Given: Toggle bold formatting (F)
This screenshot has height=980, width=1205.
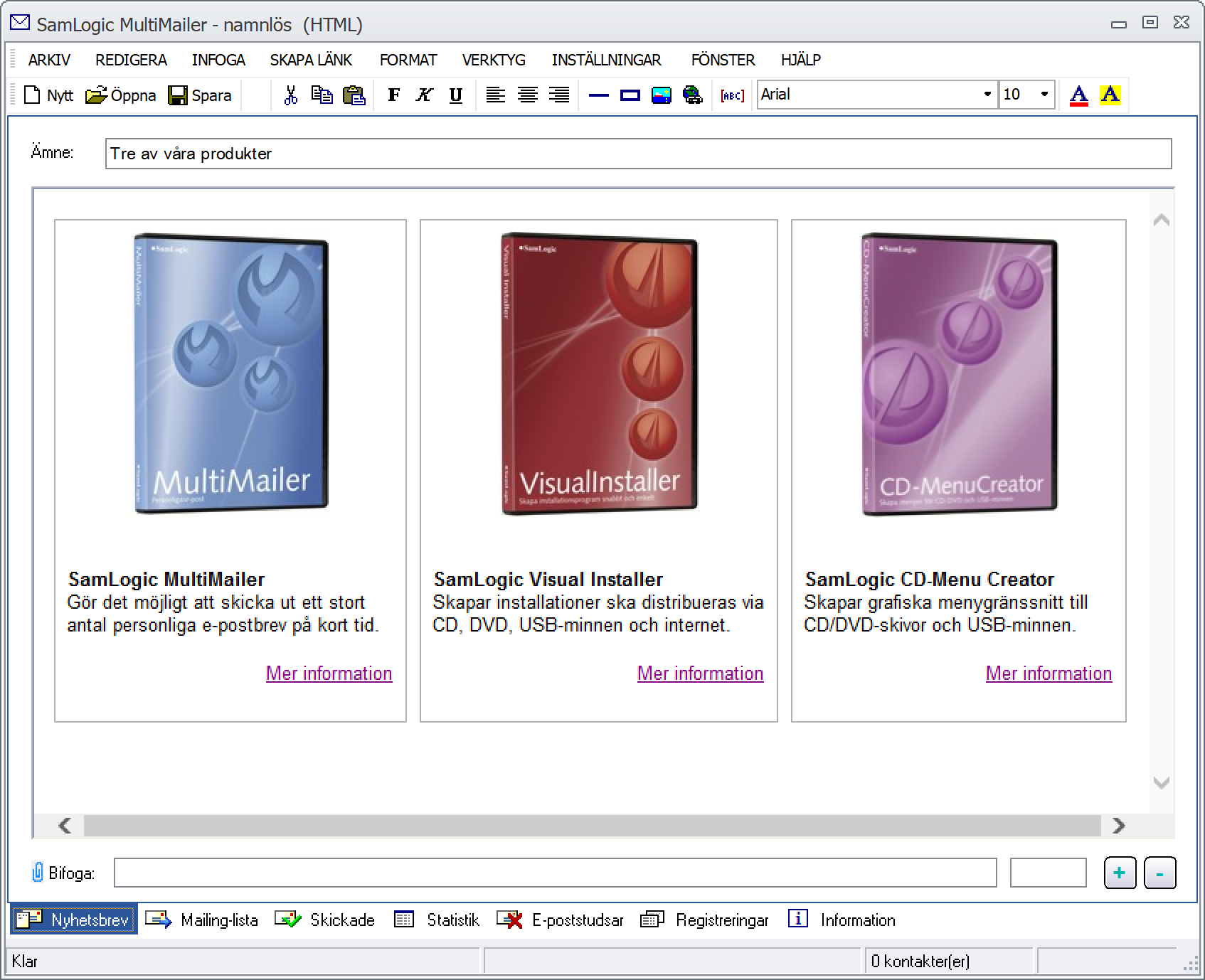Looking at the screenshot, I should coord(393,95).
